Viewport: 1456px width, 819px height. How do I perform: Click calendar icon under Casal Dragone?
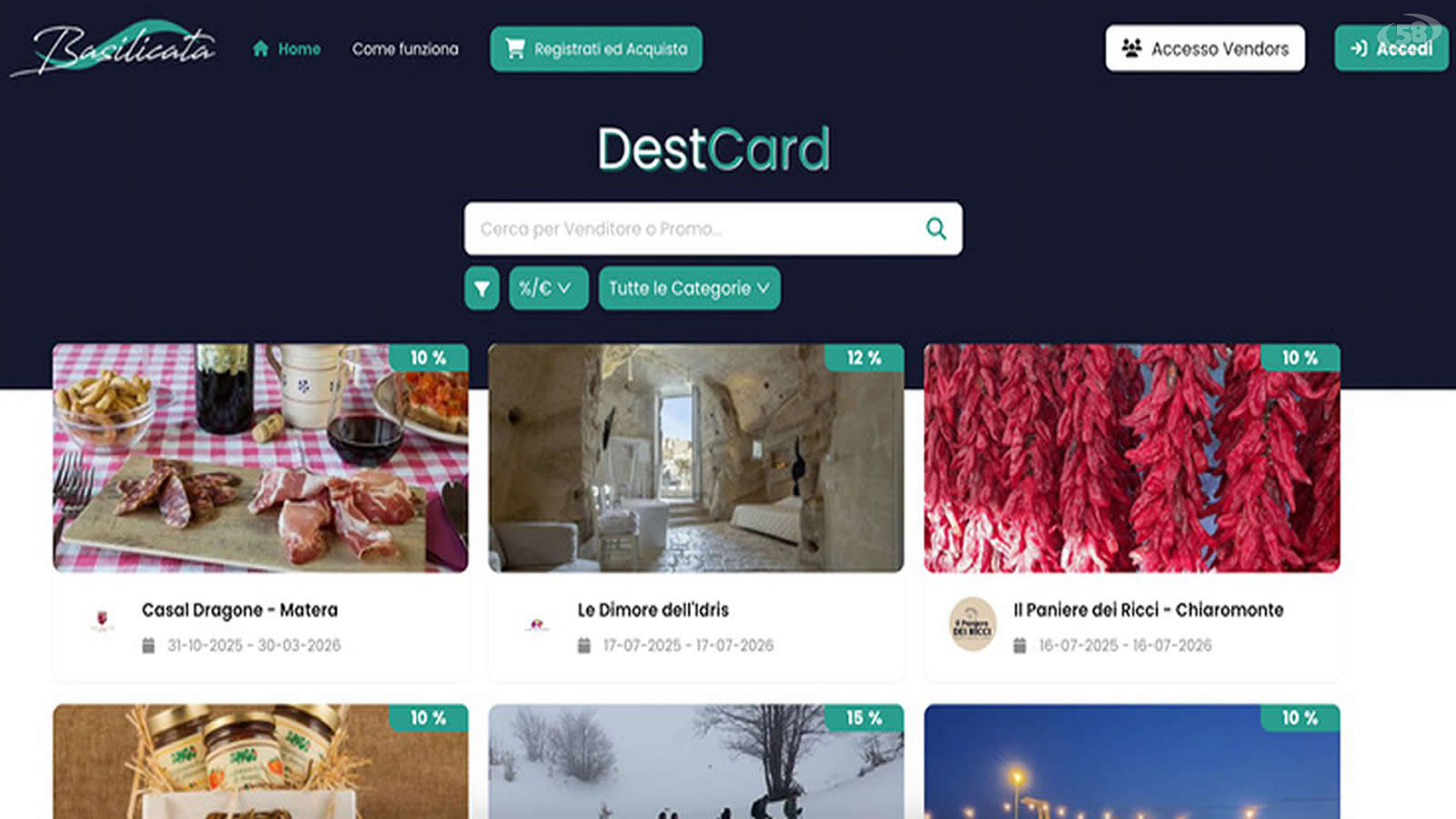(148, 645)
